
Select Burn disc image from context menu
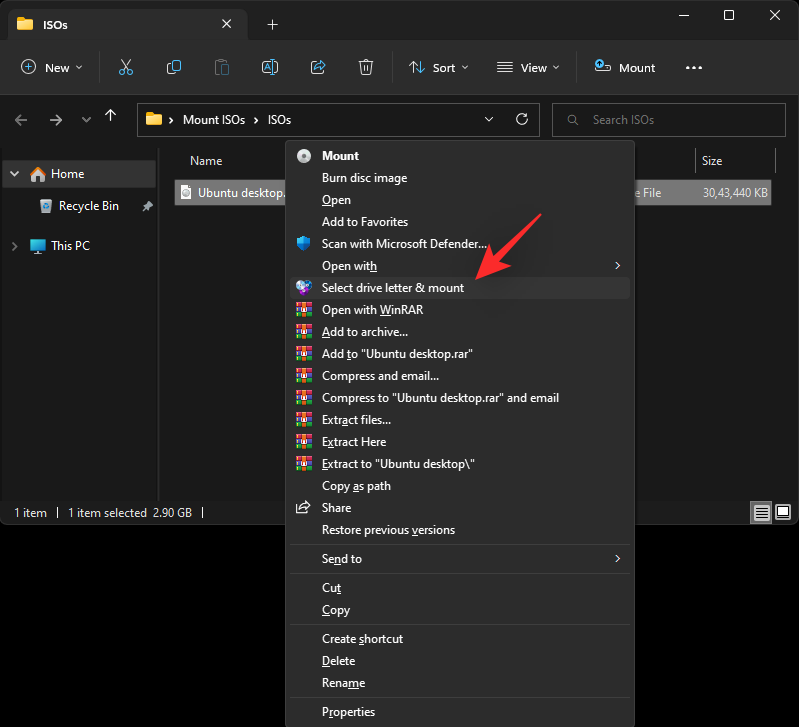(364, 178)
